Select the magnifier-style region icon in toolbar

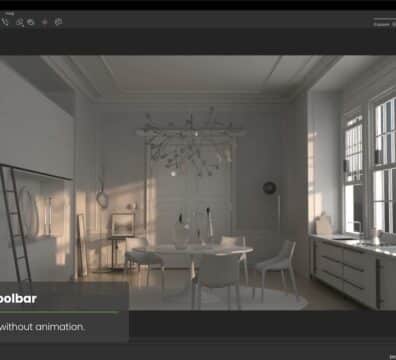(x=20, y=22)
